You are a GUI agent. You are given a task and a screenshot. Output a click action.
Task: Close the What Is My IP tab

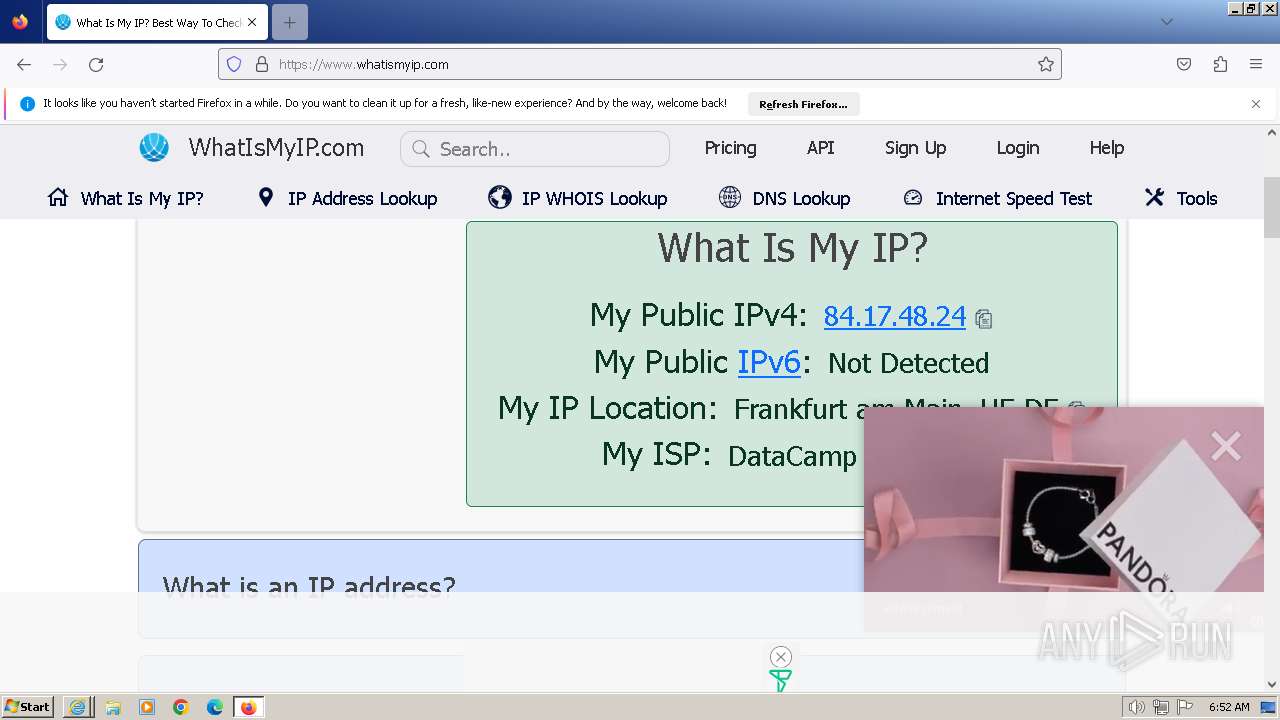click(252, 22)
